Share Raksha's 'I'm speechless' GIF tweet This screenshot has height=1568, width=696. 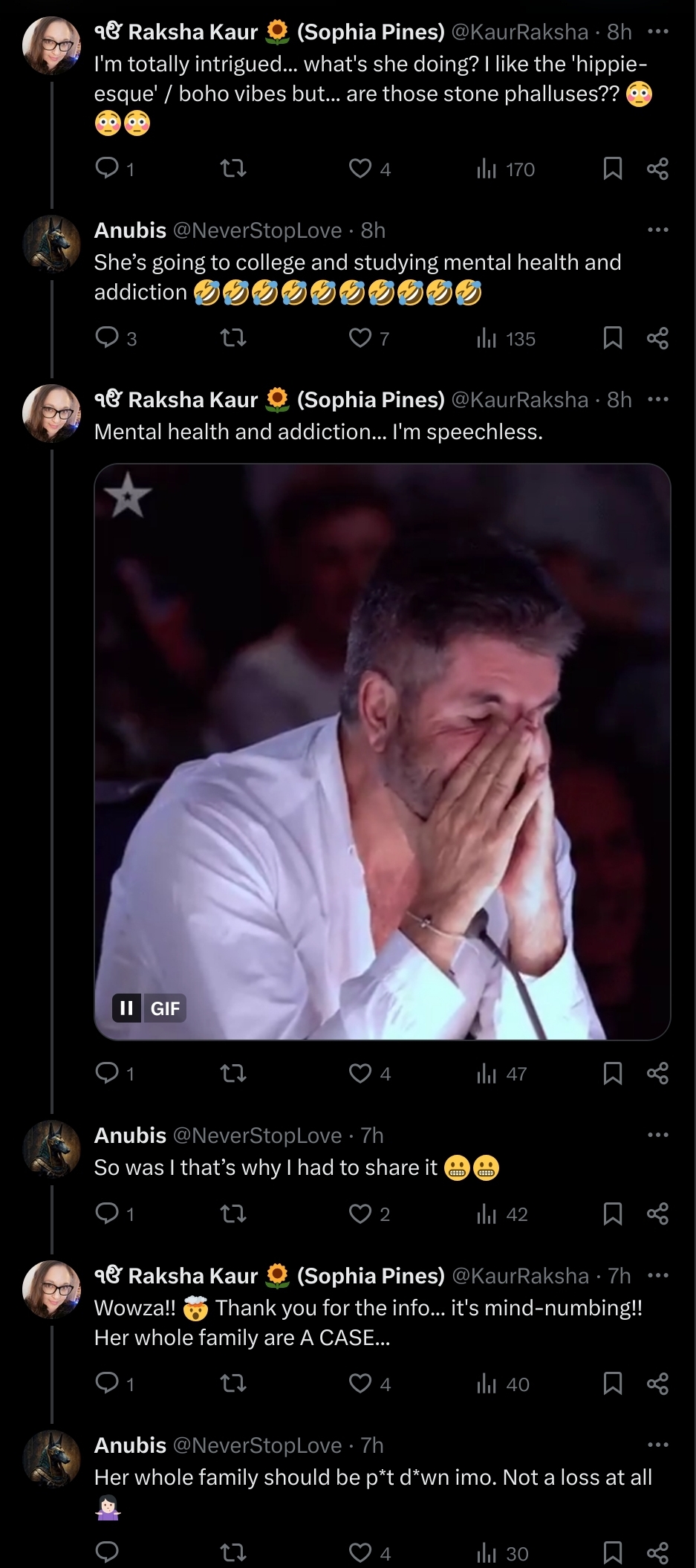[657, 1073]
